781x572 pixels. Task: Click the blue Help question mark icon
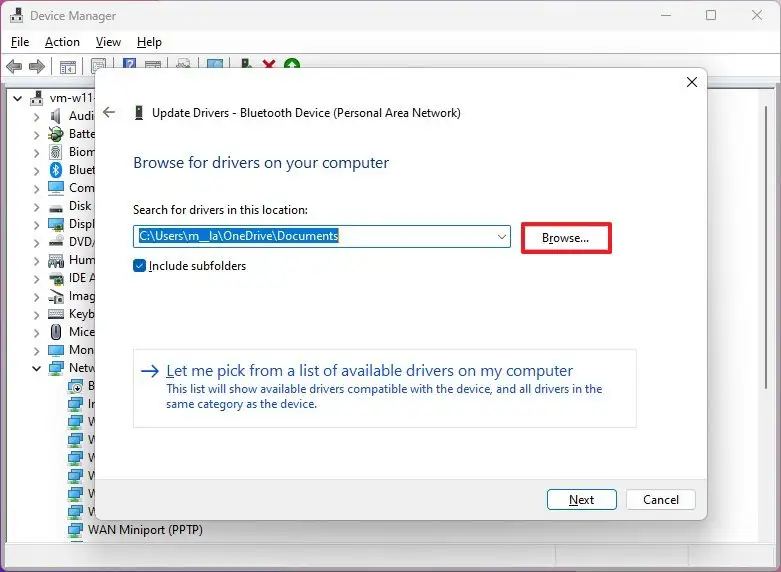[130, 64]
